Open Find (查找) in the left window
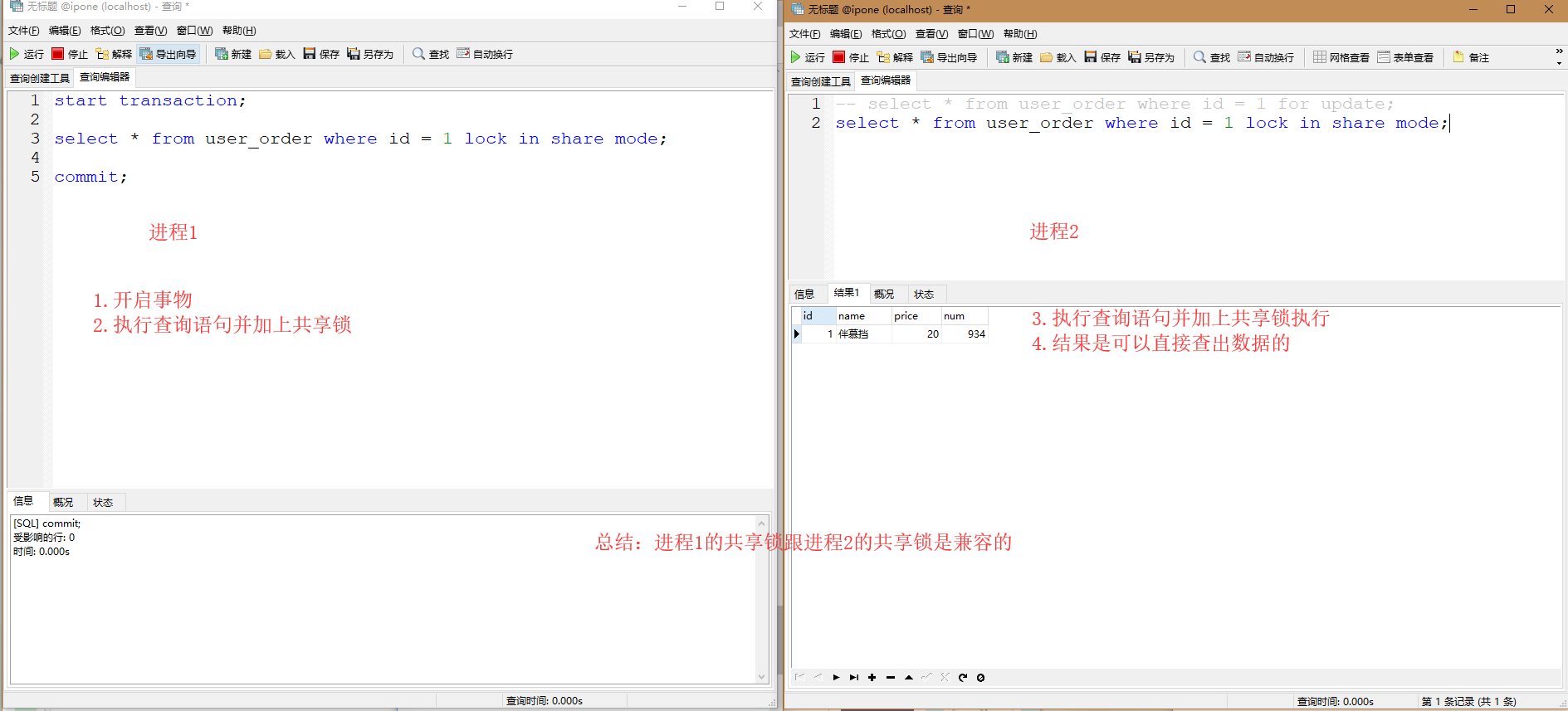The height and width of the screenshot is (711, 1568). (x=431, y=54)
